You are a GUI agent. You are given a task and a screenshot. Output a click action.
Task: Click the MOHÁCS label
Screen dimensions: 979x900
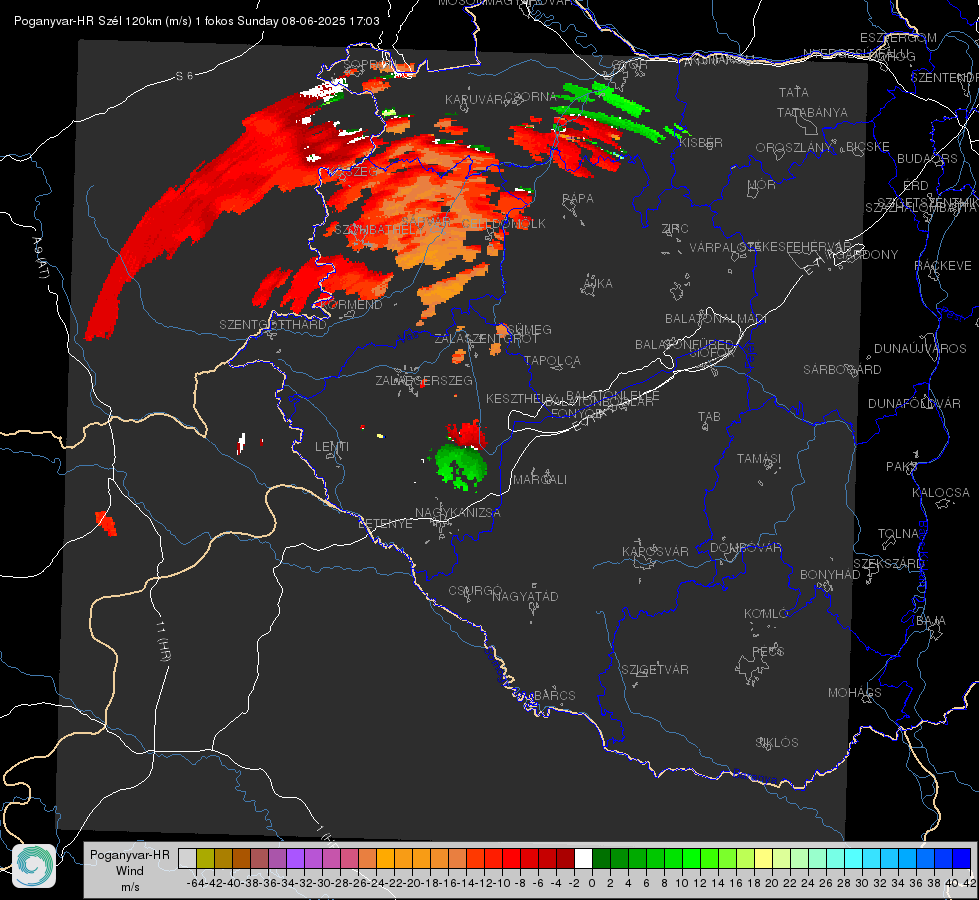point(854,693)
